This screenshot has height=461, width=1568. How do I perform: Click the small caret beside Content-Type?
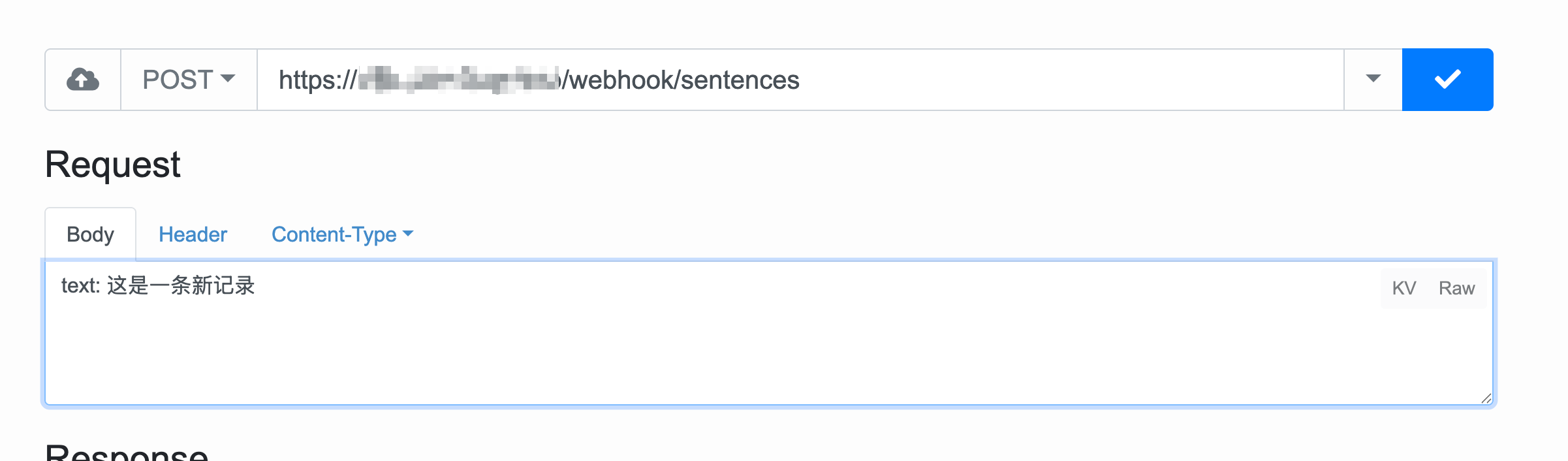pos(409,234)
